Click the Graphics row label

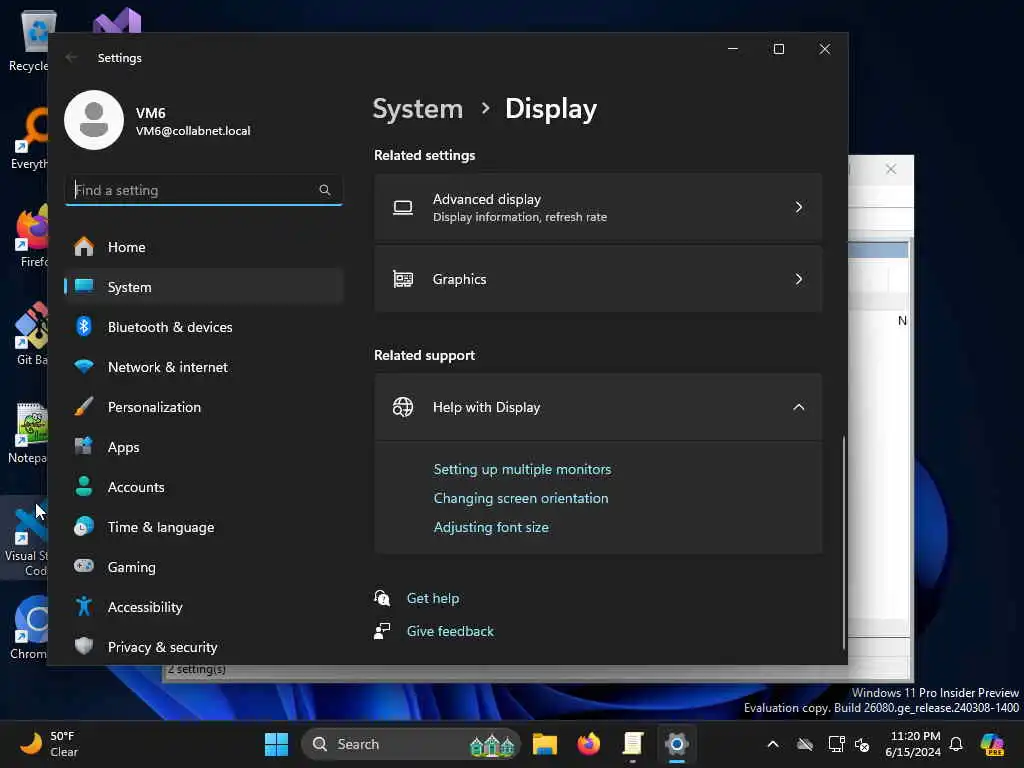point(459,280)
